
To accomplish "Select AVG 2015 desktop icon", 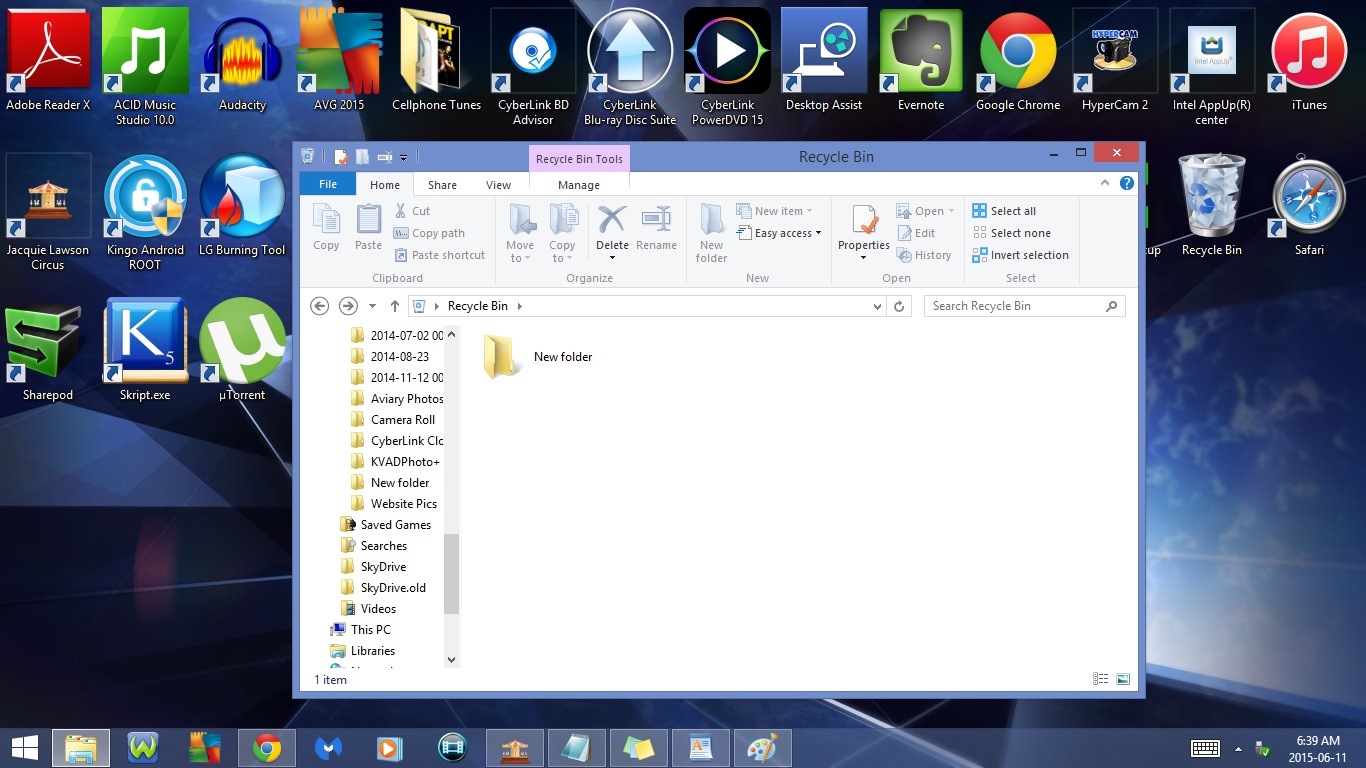I will pyautogui.click(x=339, y=60).
